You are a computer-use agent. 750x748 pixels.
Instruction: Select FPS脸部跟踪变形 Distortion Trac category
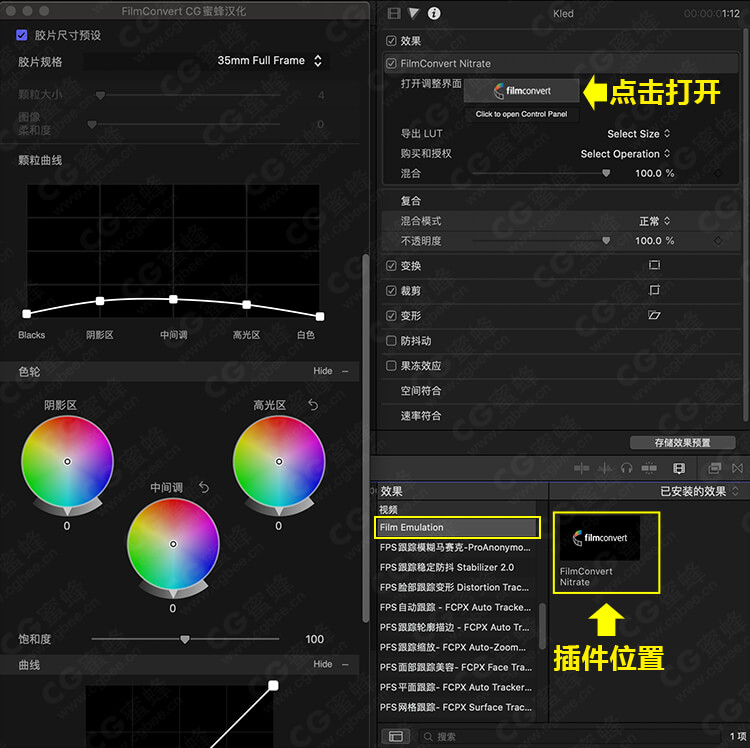pos(454,587)
